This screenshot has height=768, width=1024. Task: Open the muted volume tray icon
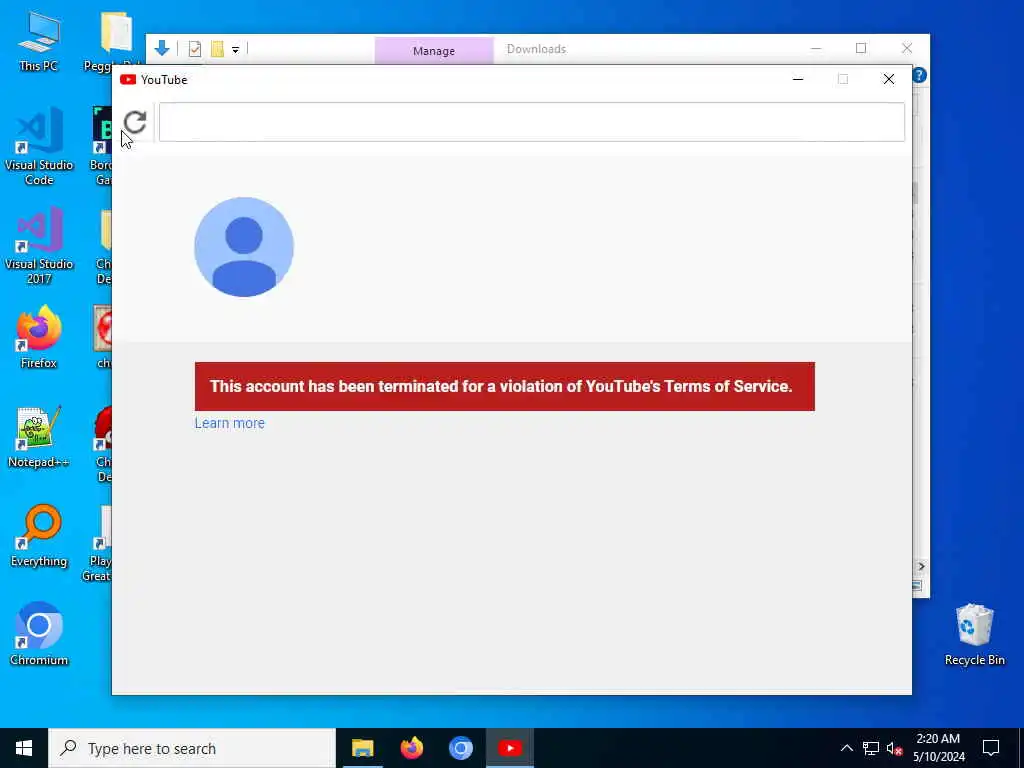(x=895, y=748)
